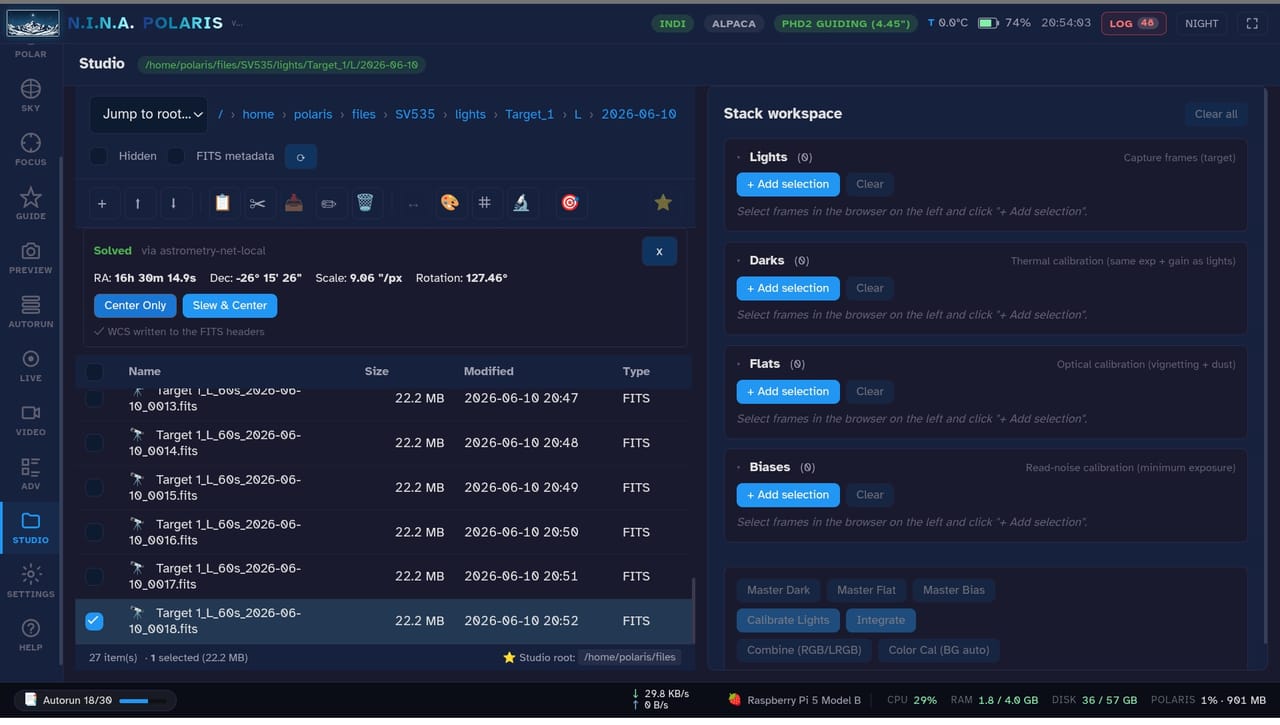Open the Focus section in the sidebar
1280x725 pixels.
31,149
